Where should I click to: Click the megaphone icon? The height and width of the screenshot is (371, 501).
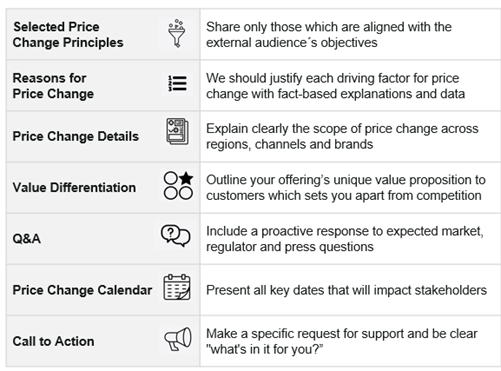tap(178, 339)
